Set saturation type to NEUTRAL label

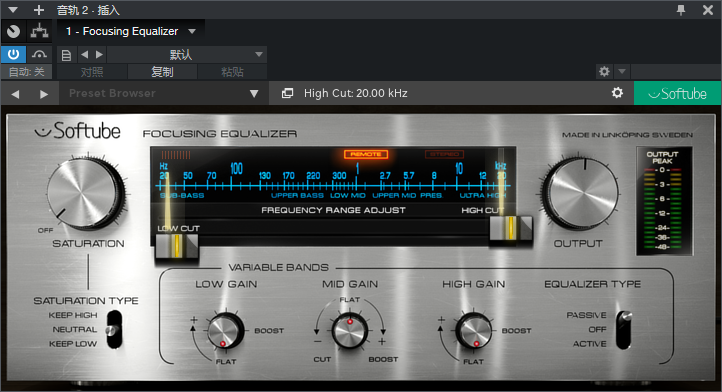pos(75,329)
